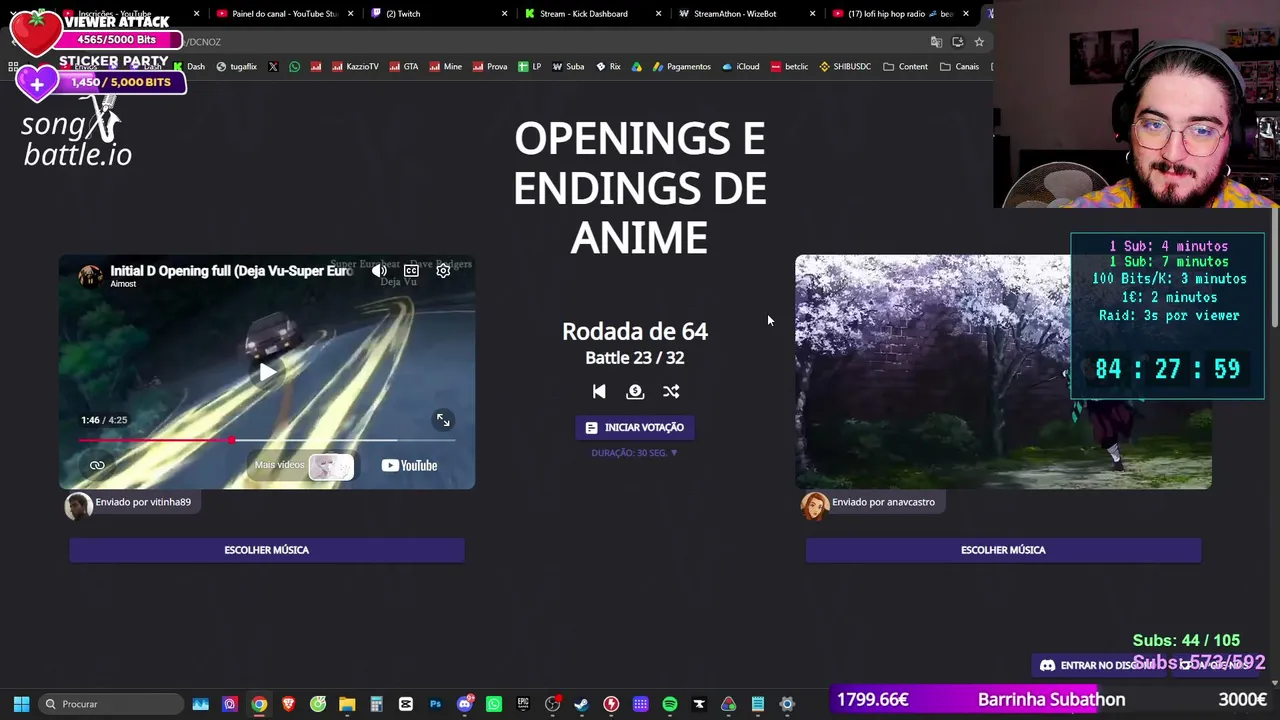1280x720 pixels.
Task: Expand the Duração 30 seg. dropdown
Action: (x=635, y=453)
